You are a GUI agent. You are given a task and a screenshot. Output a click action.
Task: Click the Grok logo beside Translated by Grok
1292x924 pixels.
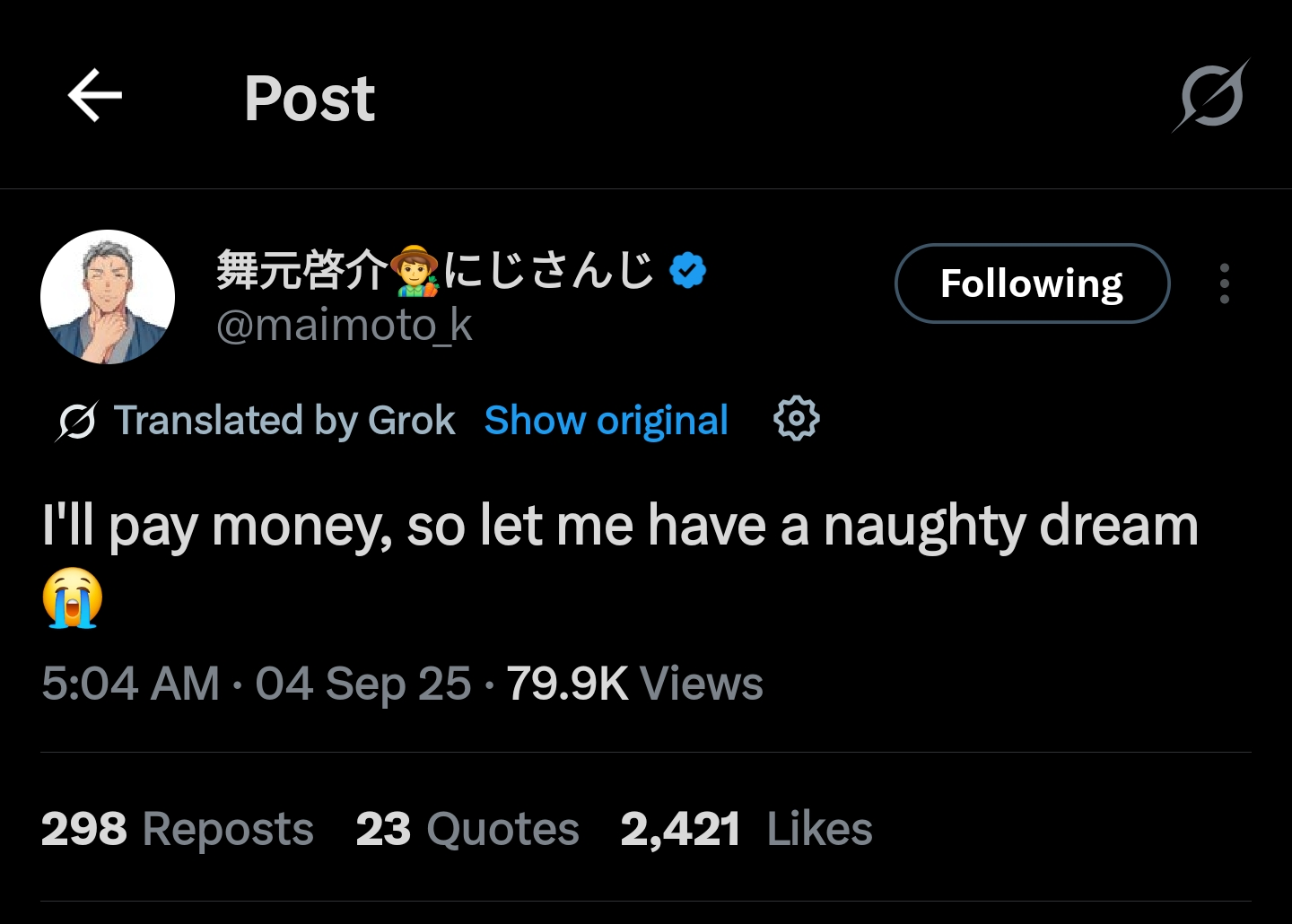click(76, 421)
